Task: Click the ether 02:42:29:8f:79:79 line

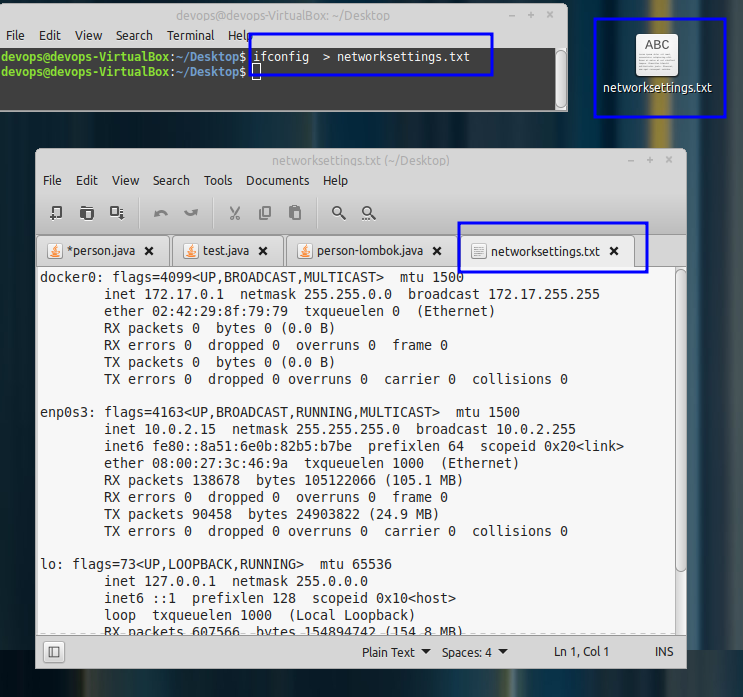Action: 299,311
